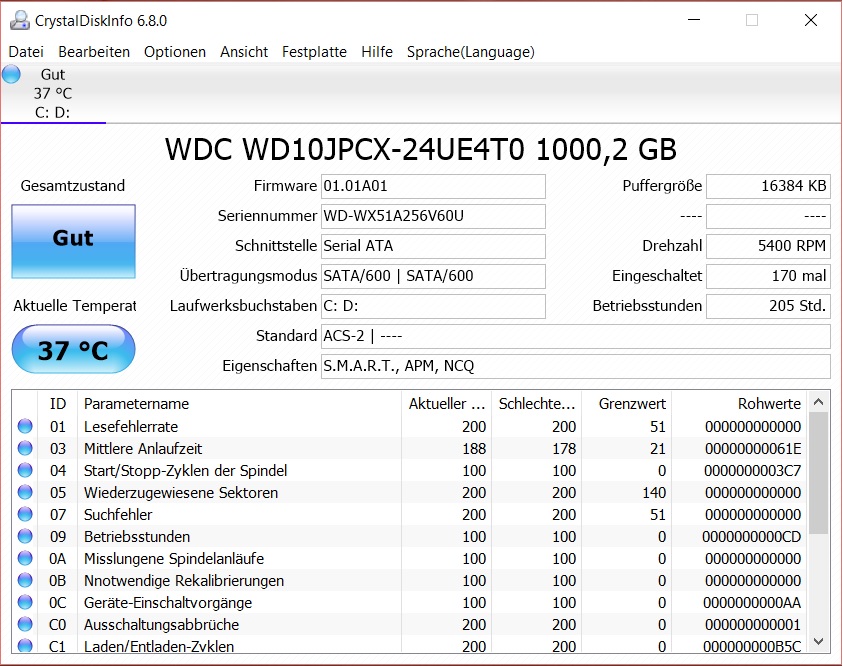
Task: Select the Lesefehlerrate parameter name
Action: 131,427
